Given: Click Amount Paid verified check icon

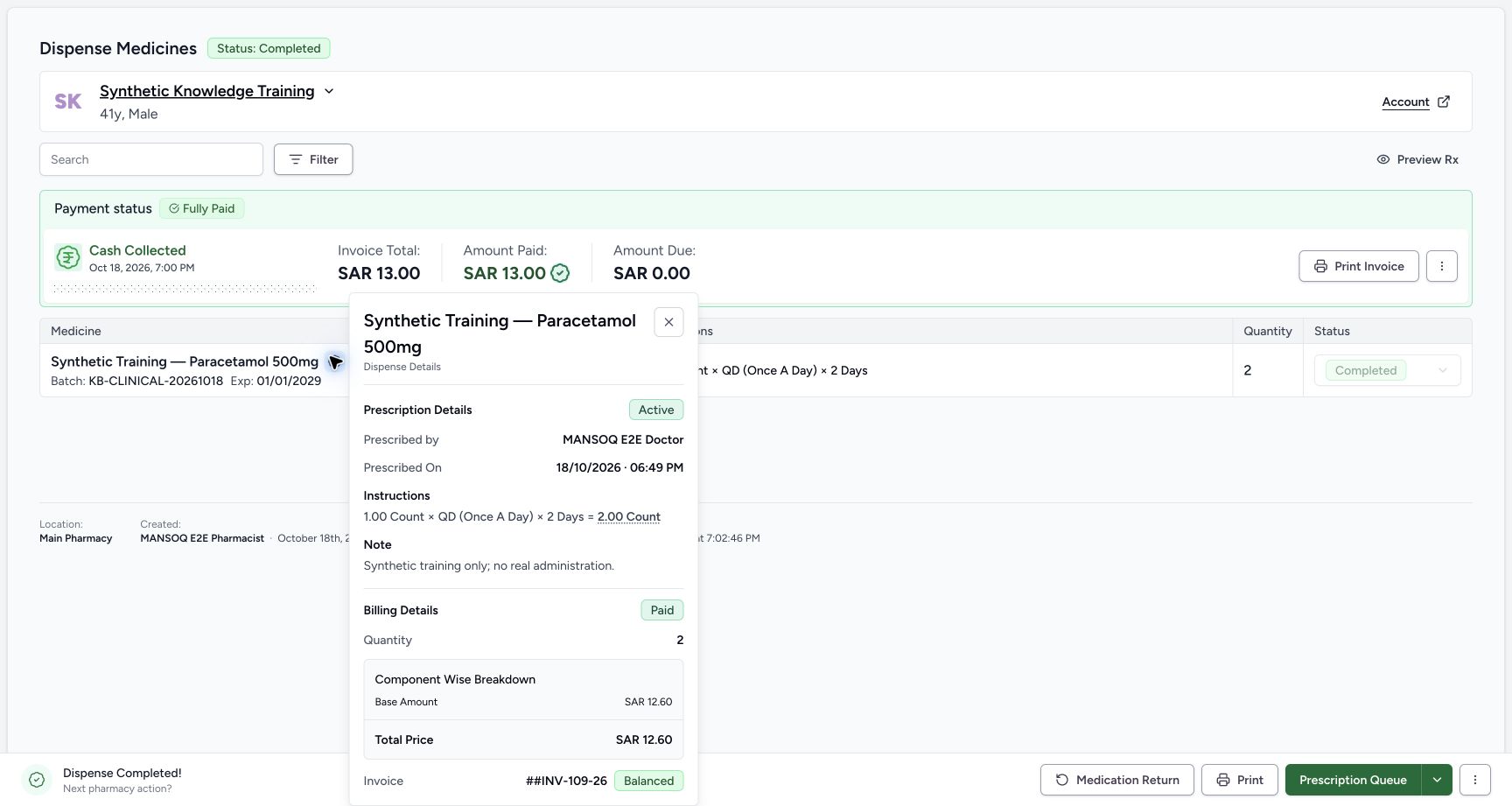Looking at the screenshot, I should click(x=560, y=273).
